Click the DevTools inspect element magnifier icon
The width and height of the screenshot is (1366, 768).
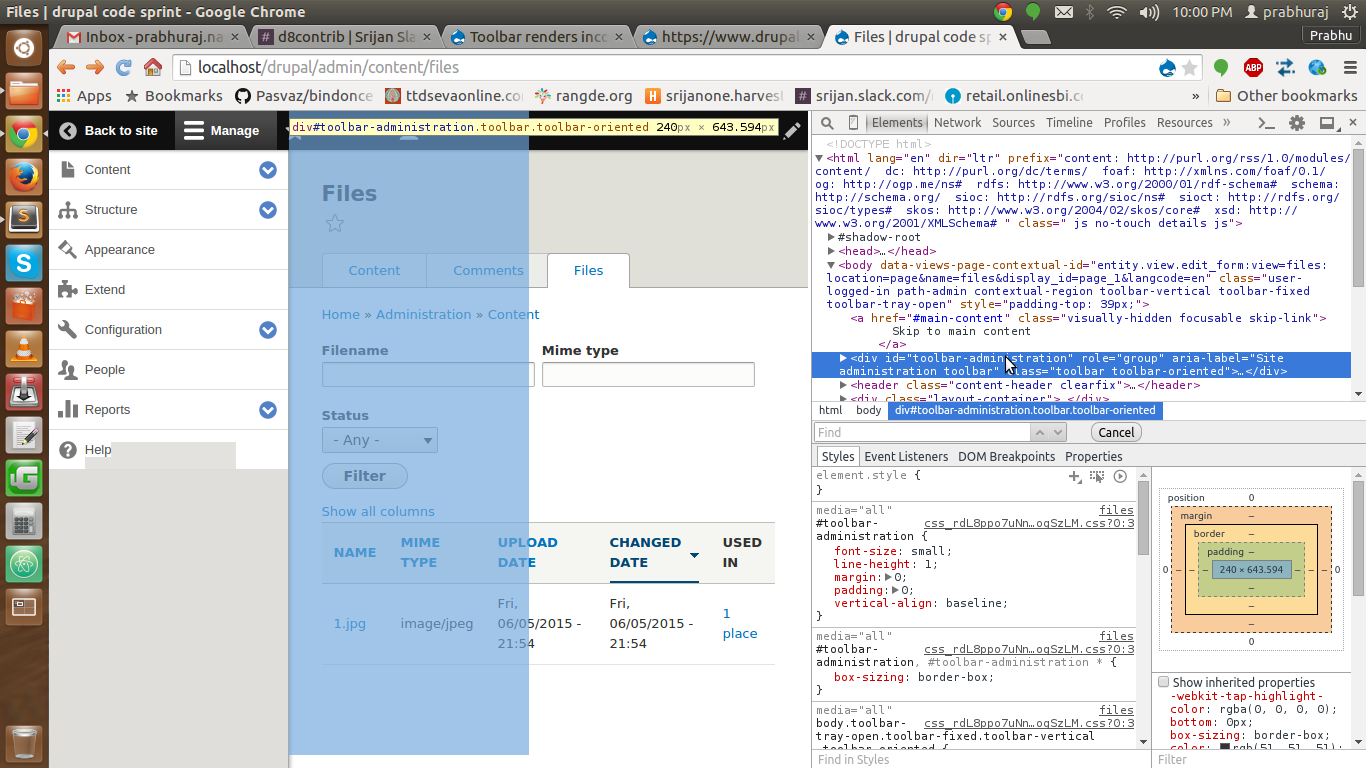pos(827,123)
